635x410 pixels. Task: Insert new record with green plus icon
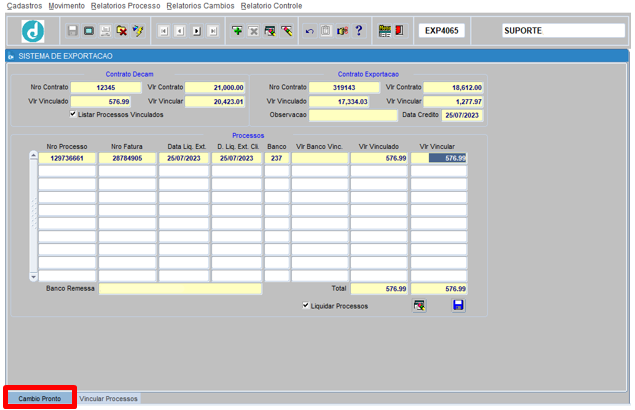point(237,31)
